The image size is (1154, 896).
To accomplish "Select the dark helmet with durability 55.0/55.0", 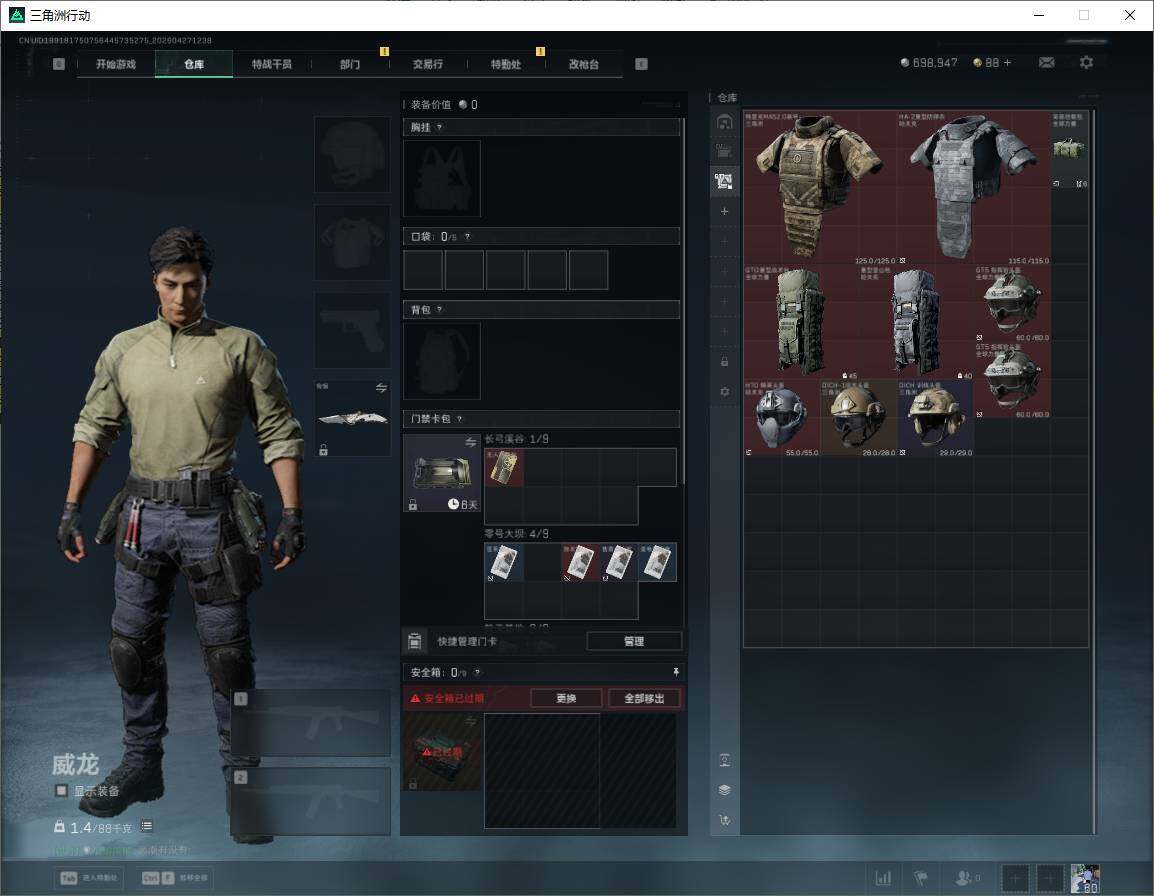I will 782,418.
